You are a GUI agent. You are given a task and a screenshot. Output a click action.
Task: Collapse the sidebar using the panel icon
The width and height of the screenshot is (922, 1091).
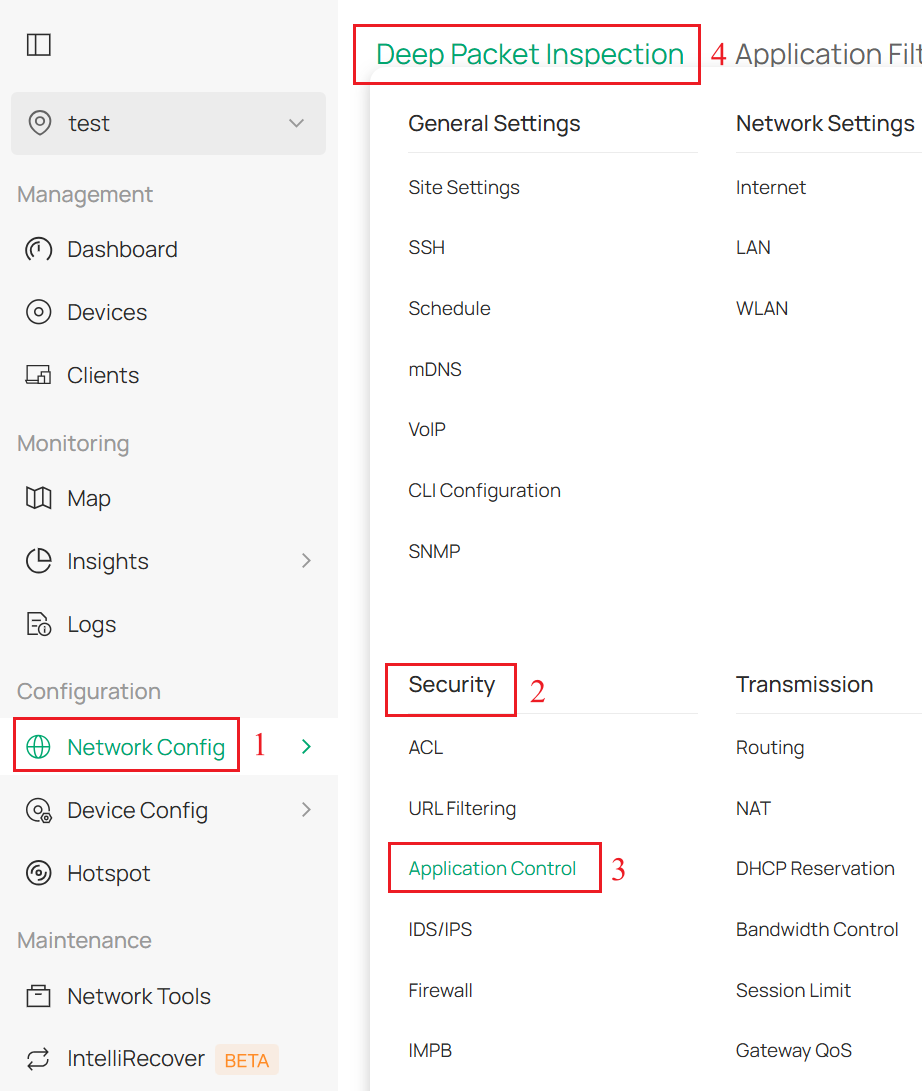coord(38,44)
